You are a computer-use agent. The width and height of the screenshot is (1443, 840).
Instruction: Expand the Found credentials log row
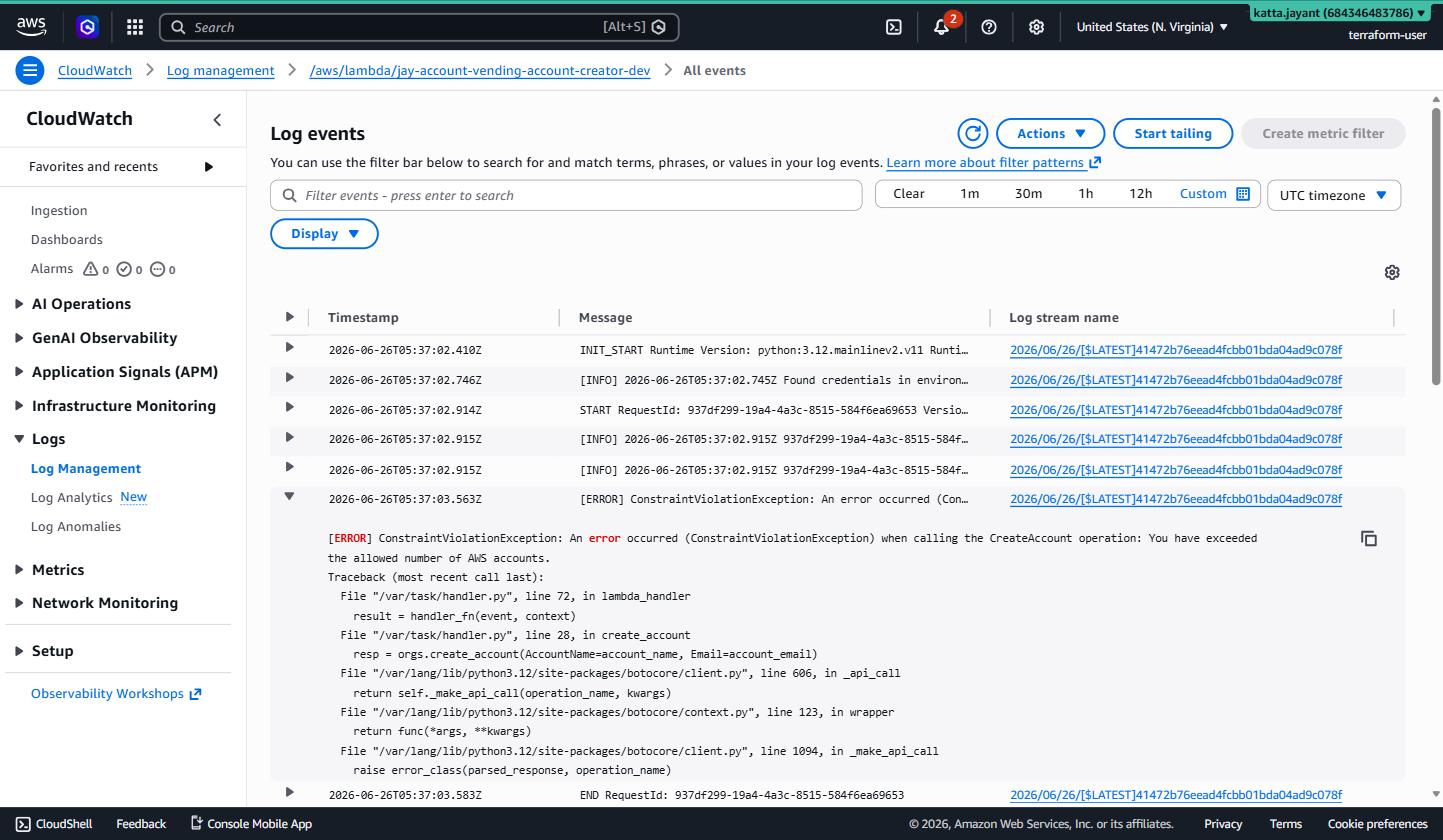click(x=289, y=377)
